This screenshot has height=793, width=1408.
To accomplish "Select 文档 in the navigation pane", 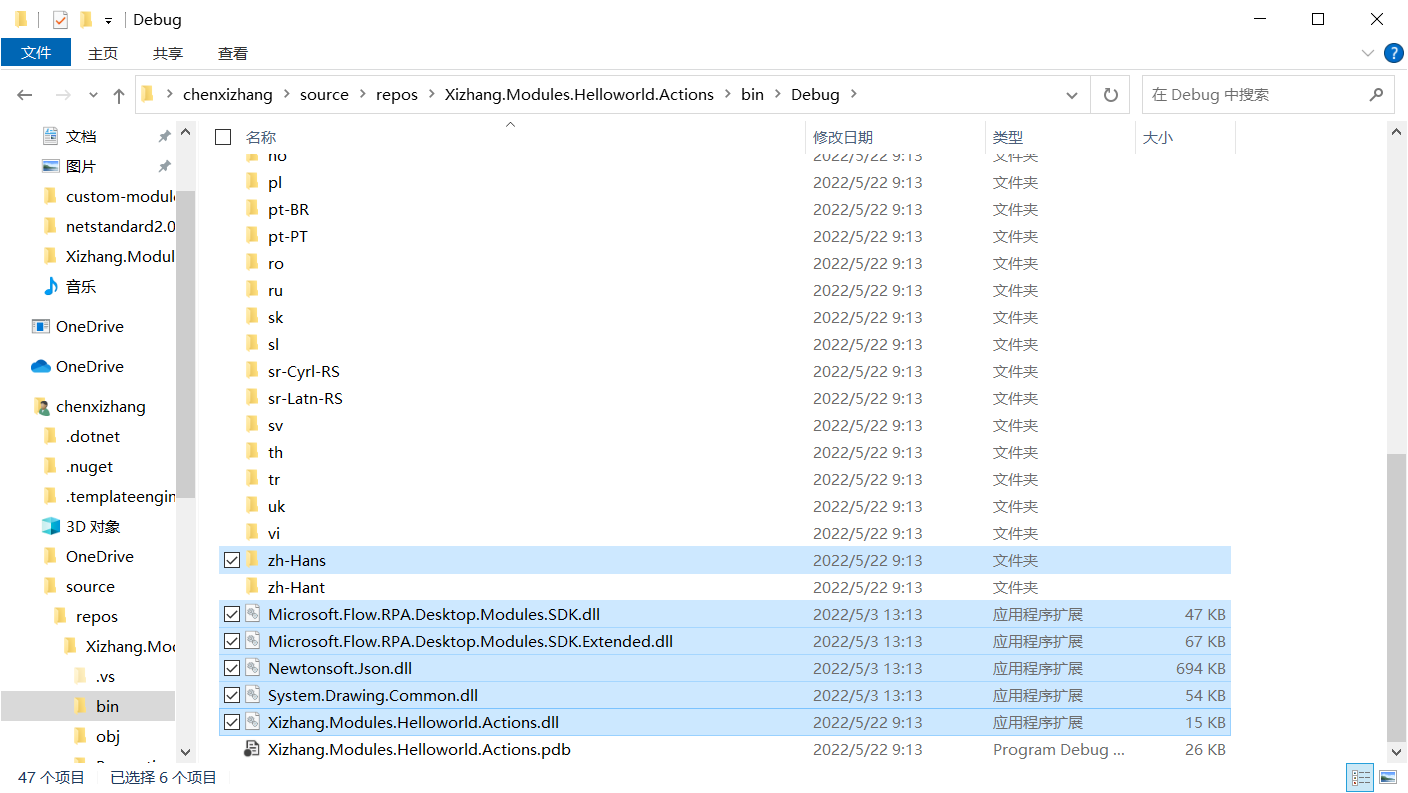I will tap(81, 136).
